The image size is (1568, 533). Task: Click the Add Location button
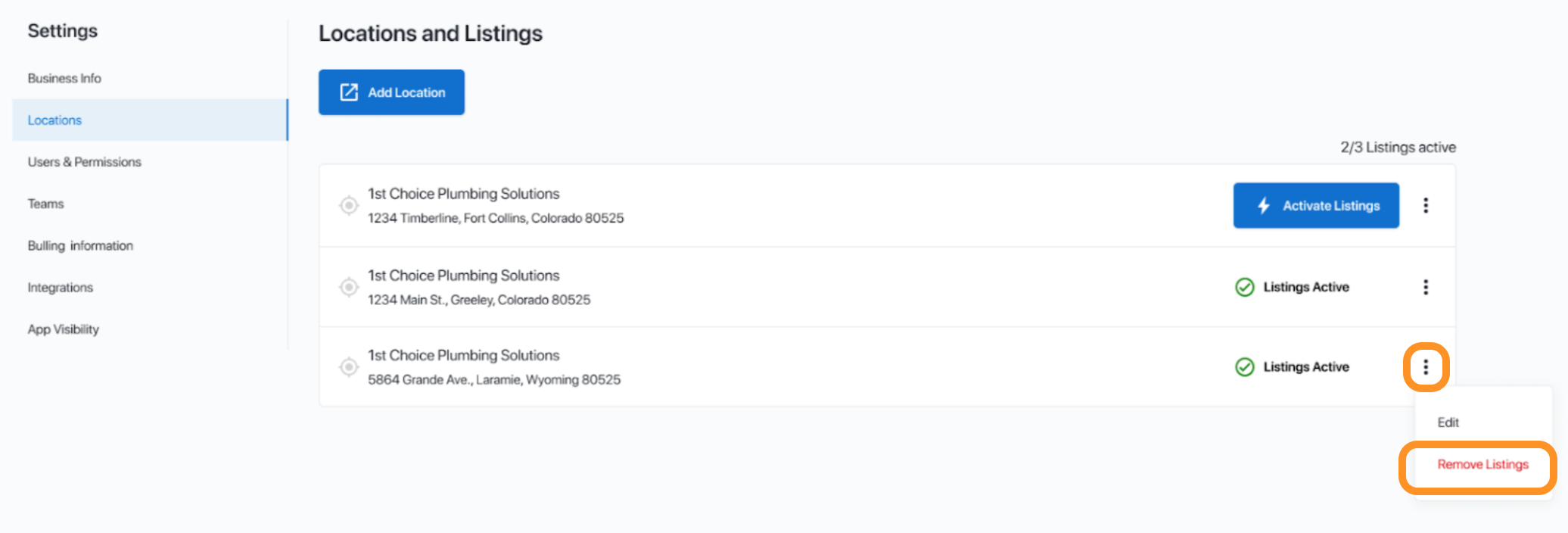pos(391,92)
